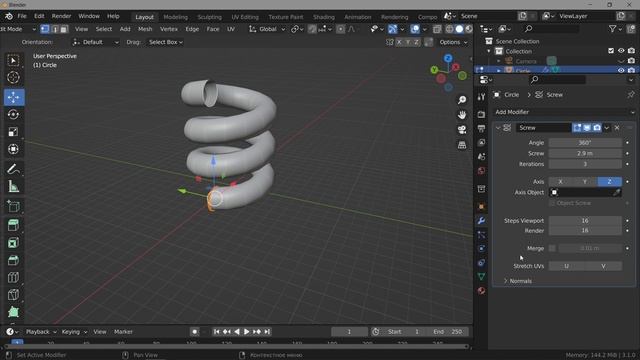
Task: Select the Bevel tool
Action: point(13,260)
